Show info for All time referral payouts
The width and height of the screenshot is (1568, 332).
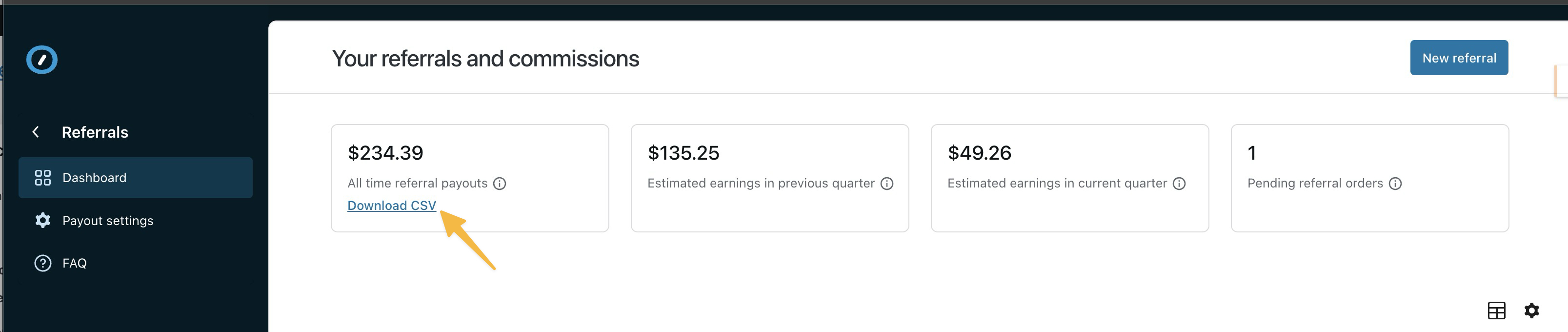pyautogui.click(x=500, y=184)
